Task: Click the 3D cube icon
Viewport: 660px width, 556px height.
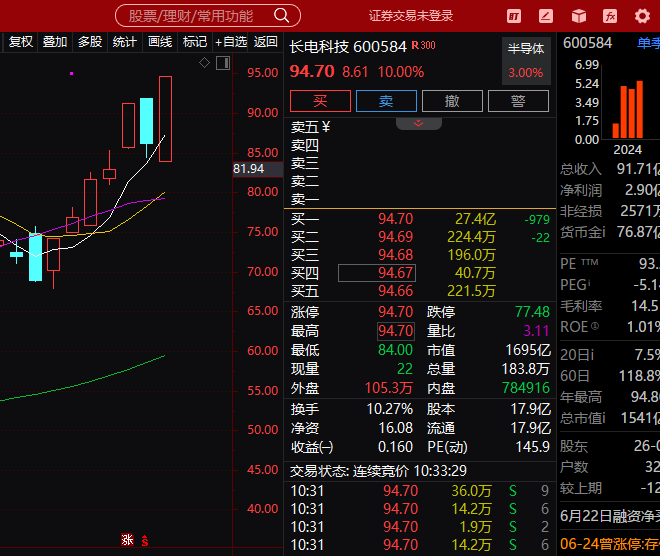Action: pos(579,16)
